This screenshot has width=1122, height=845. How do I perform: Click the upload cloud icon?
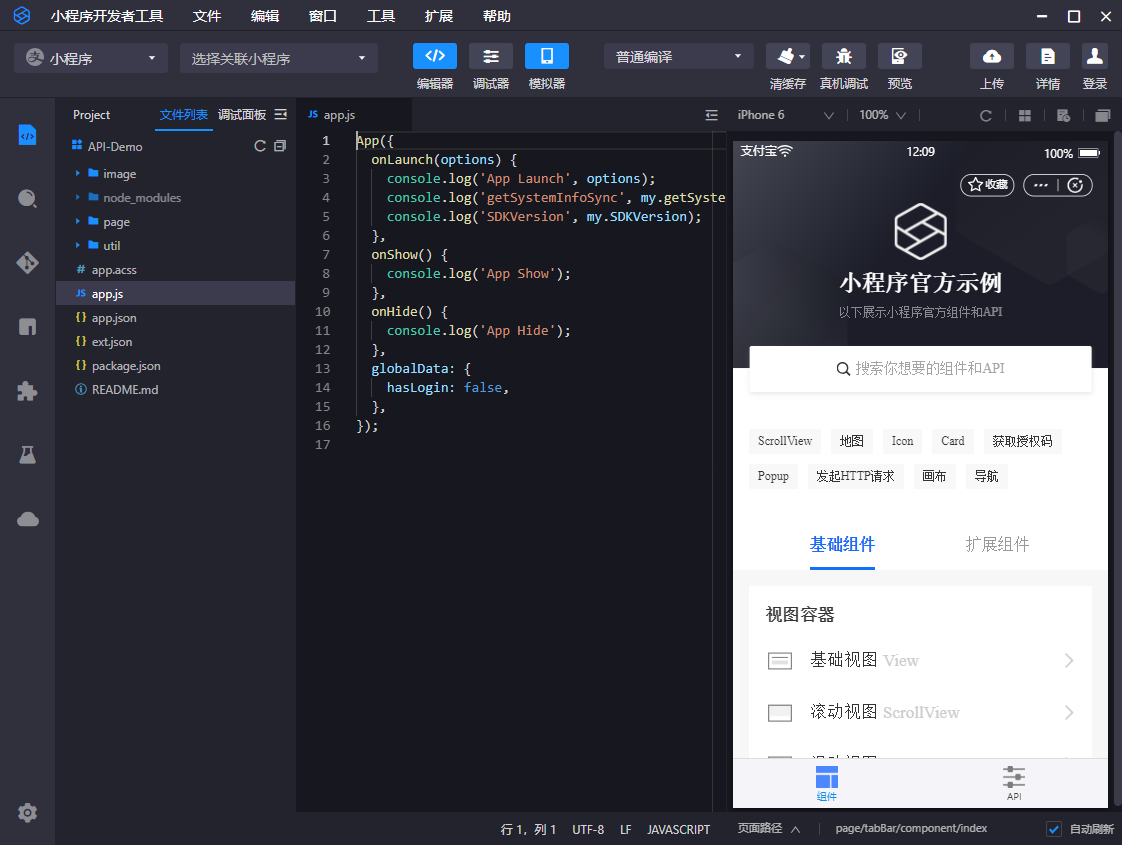click(992, 57)
